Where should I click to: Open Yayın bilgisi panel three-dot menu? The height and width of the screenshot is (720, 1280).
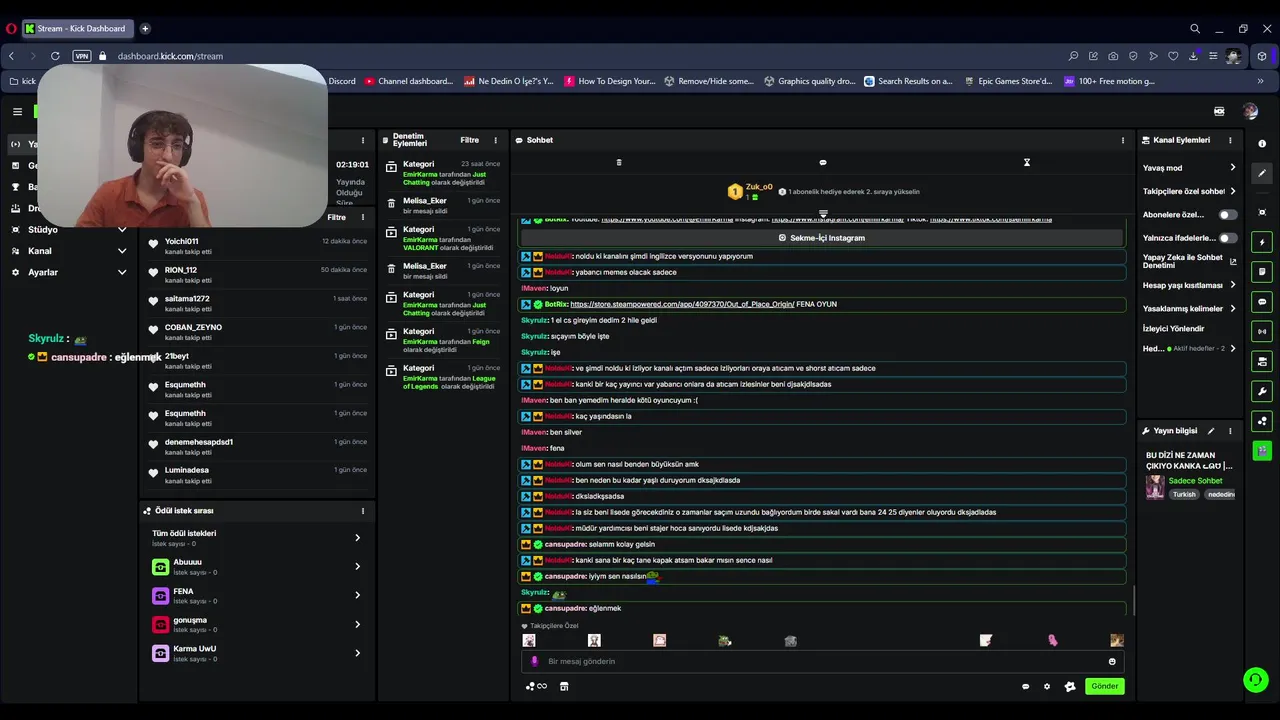[x=1230, y=431]
